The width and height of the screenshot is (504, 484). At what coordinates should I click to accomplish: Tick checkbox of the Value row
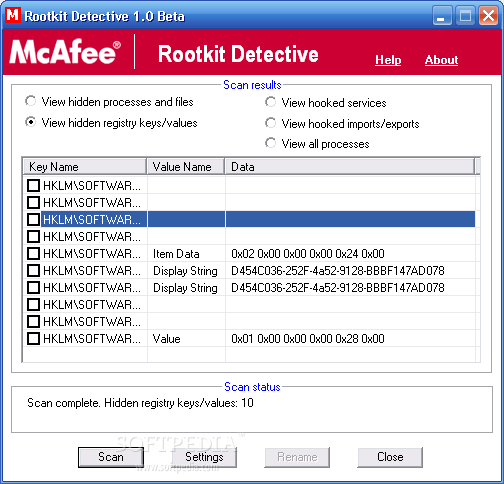pyautogui.click(x=33, y=338)
